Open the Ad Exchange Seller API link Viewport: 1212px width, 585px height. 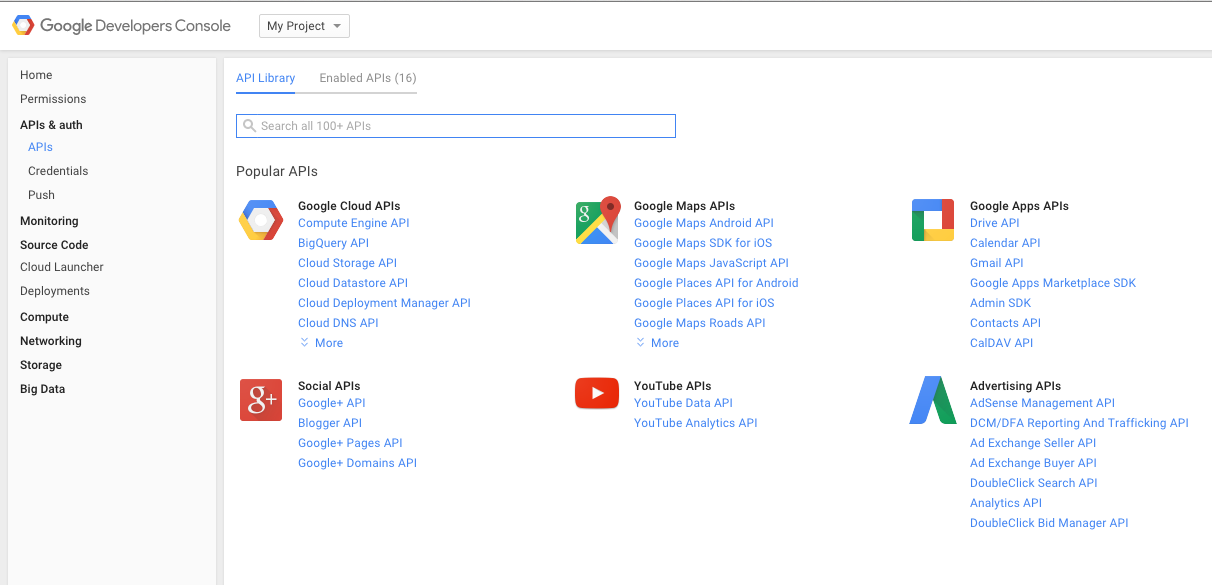1033,443
